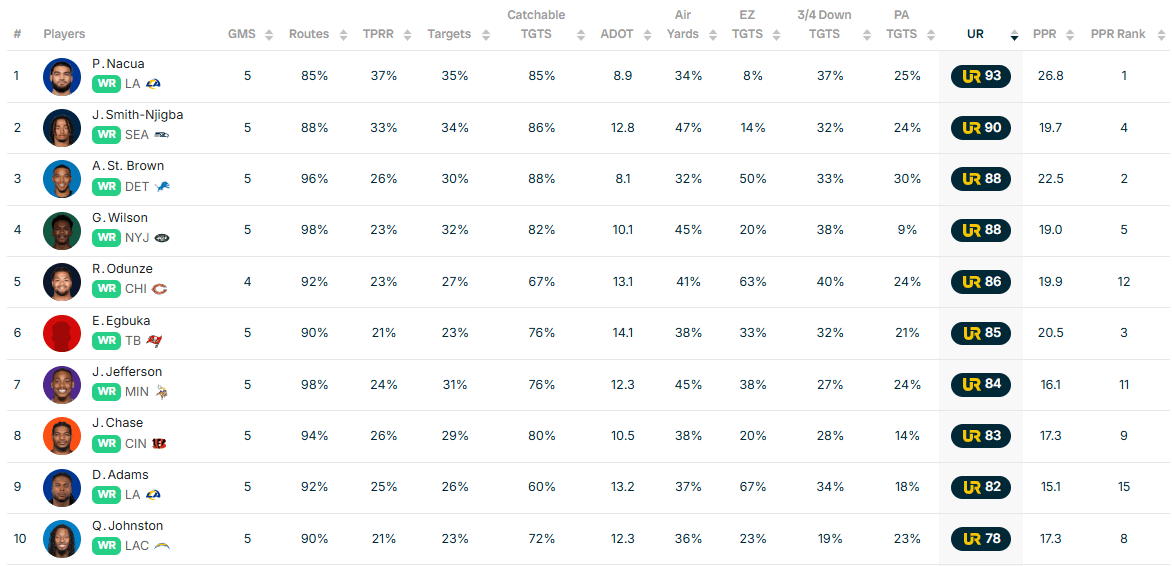The image size is (1172, 566).
Task: Click the UR 93 rating badge
Action: point(980,76)
